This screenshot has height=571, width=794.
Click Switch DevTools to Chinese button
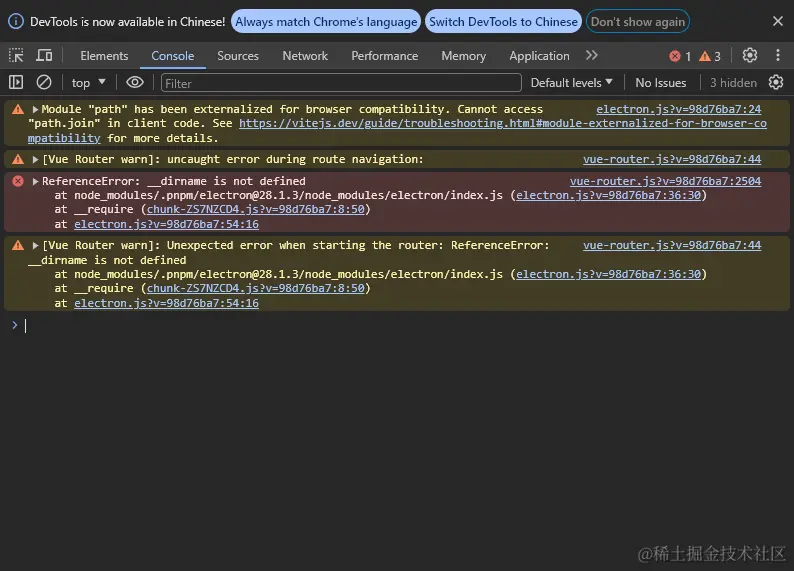coord(503,21)
